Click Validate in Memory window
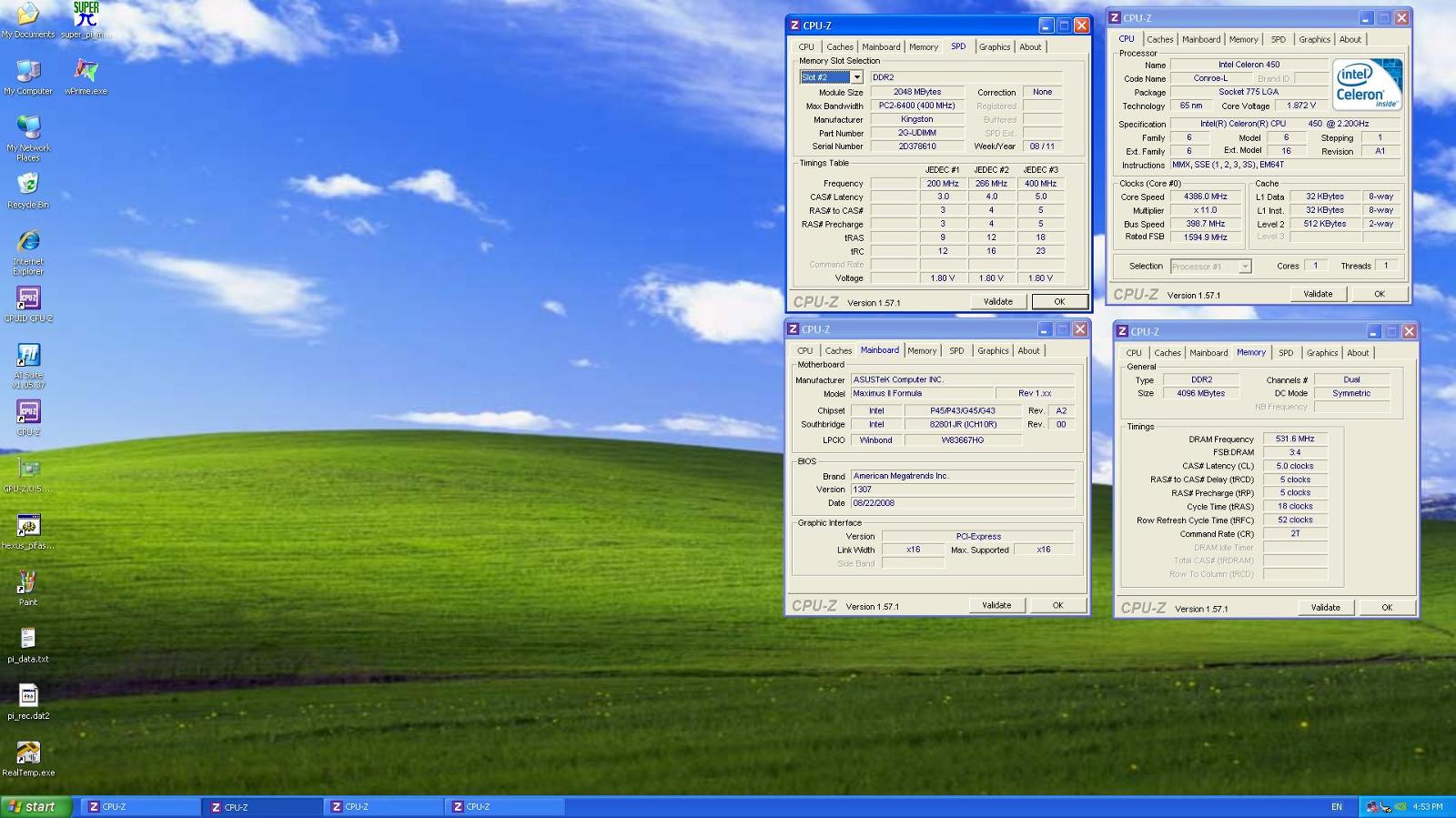 [1326, 608]
